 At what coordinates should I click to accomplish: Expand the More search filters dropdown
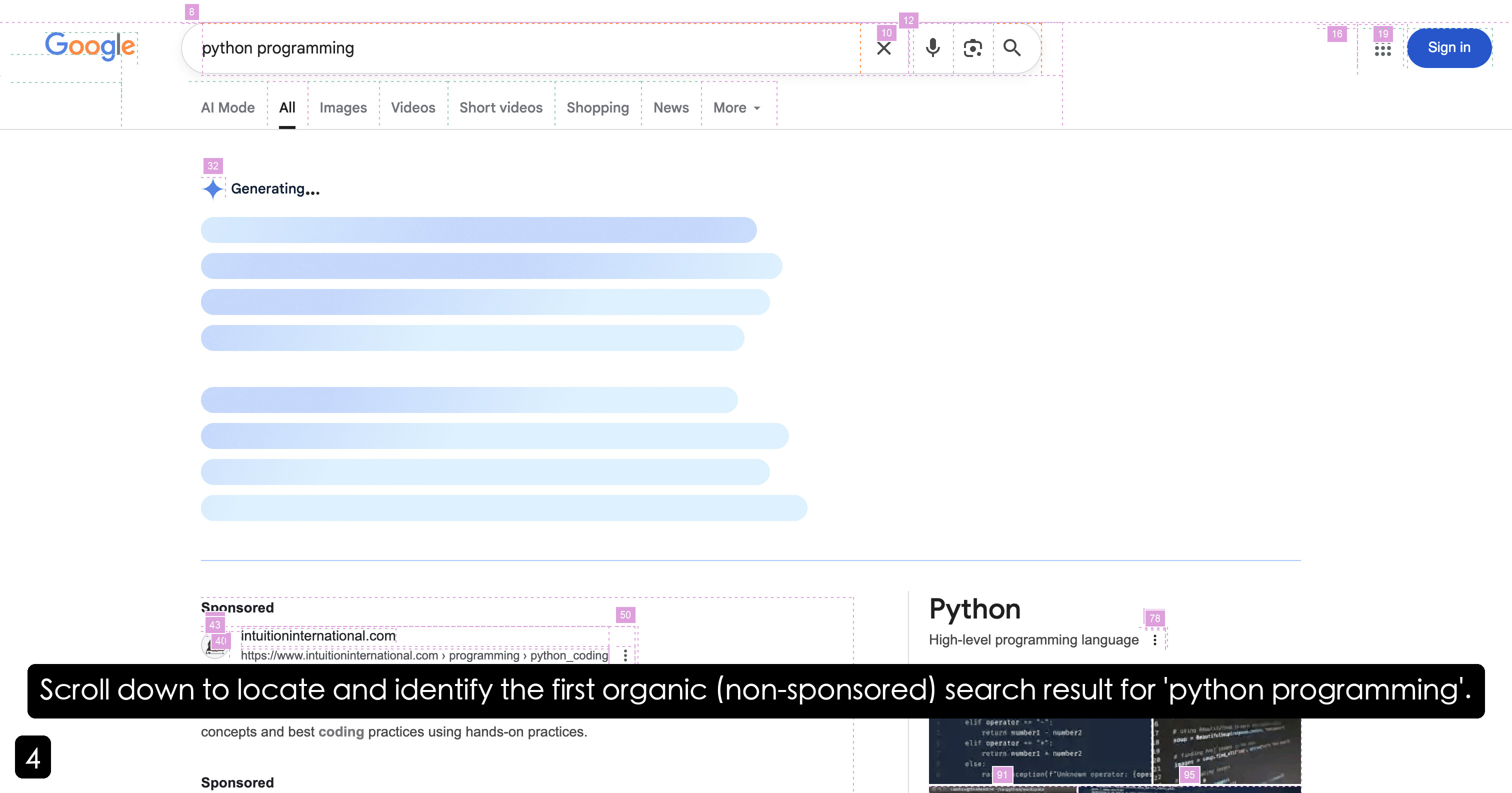736,108
